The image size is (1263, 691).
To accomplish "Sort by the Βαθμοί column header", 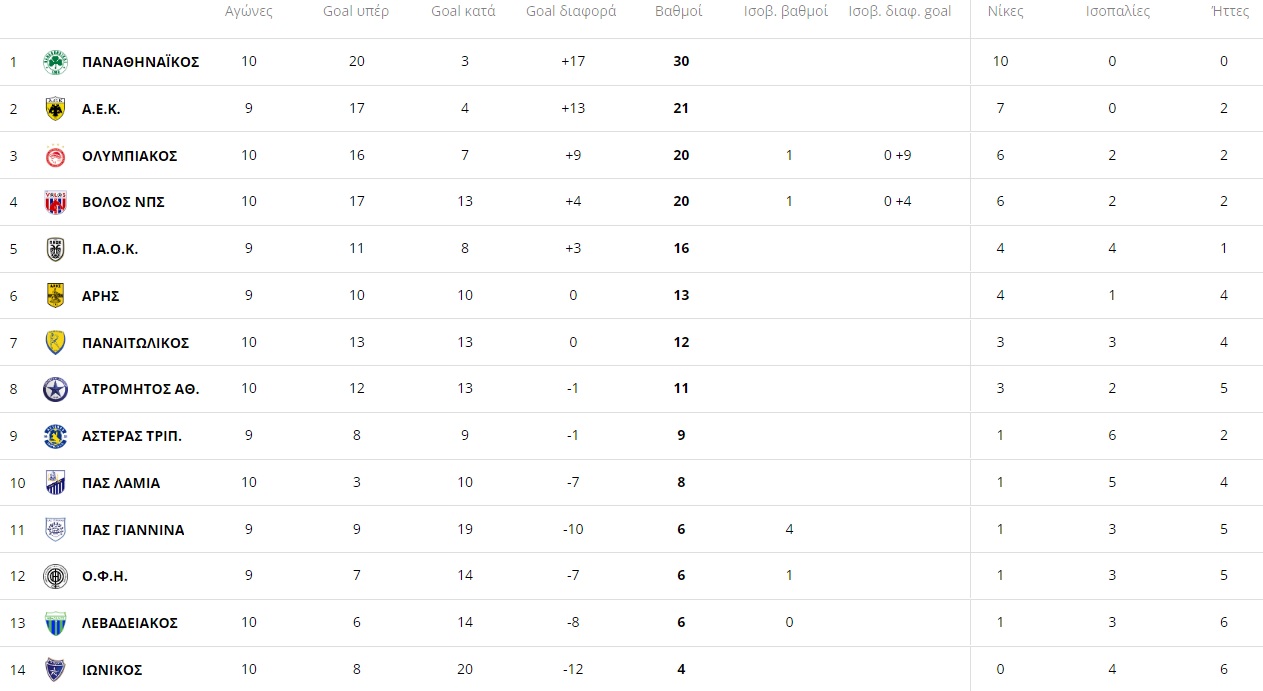I will pos(679,12).
